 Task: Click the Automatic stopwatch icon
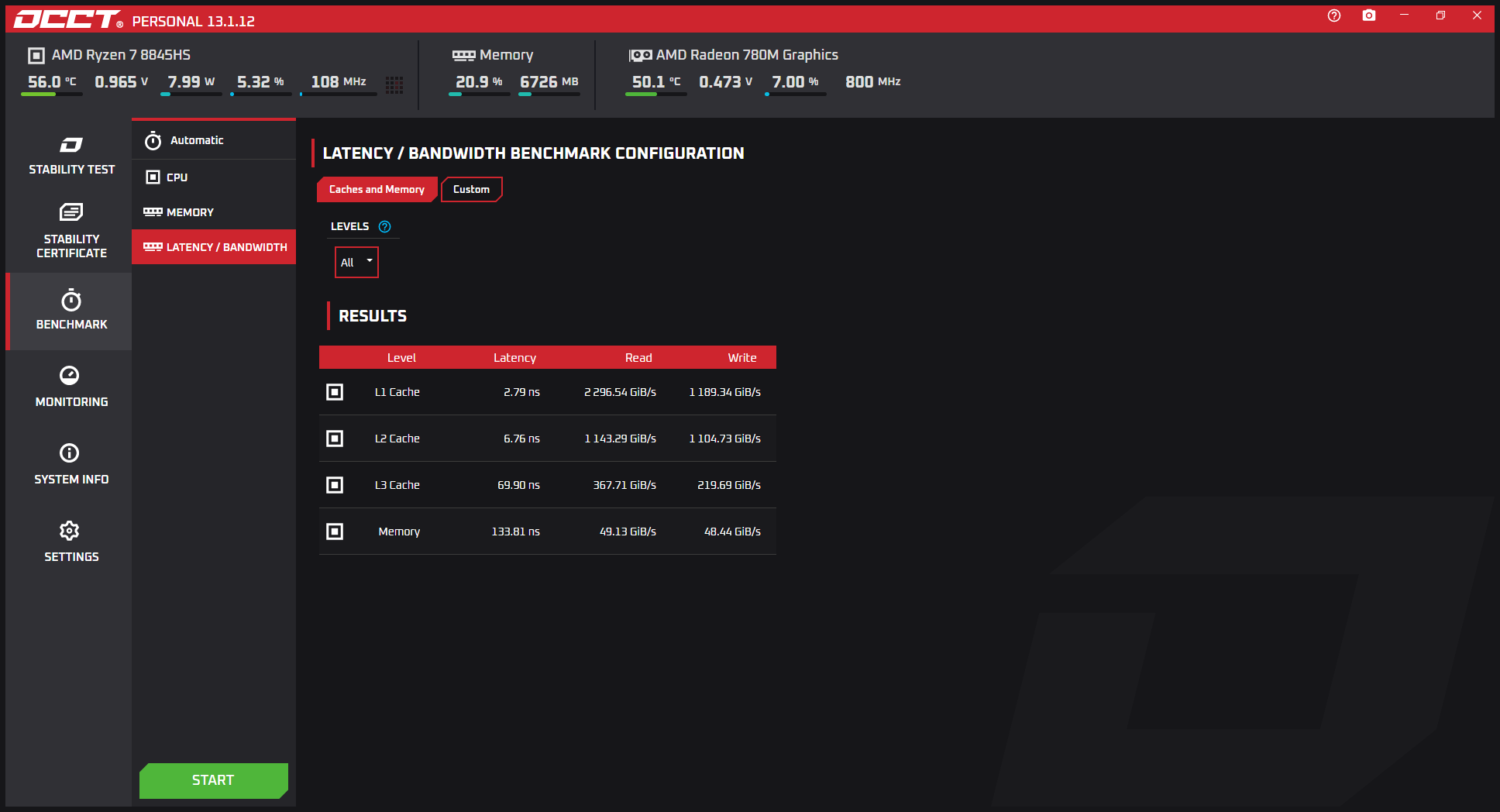click(x=153, y=140)
